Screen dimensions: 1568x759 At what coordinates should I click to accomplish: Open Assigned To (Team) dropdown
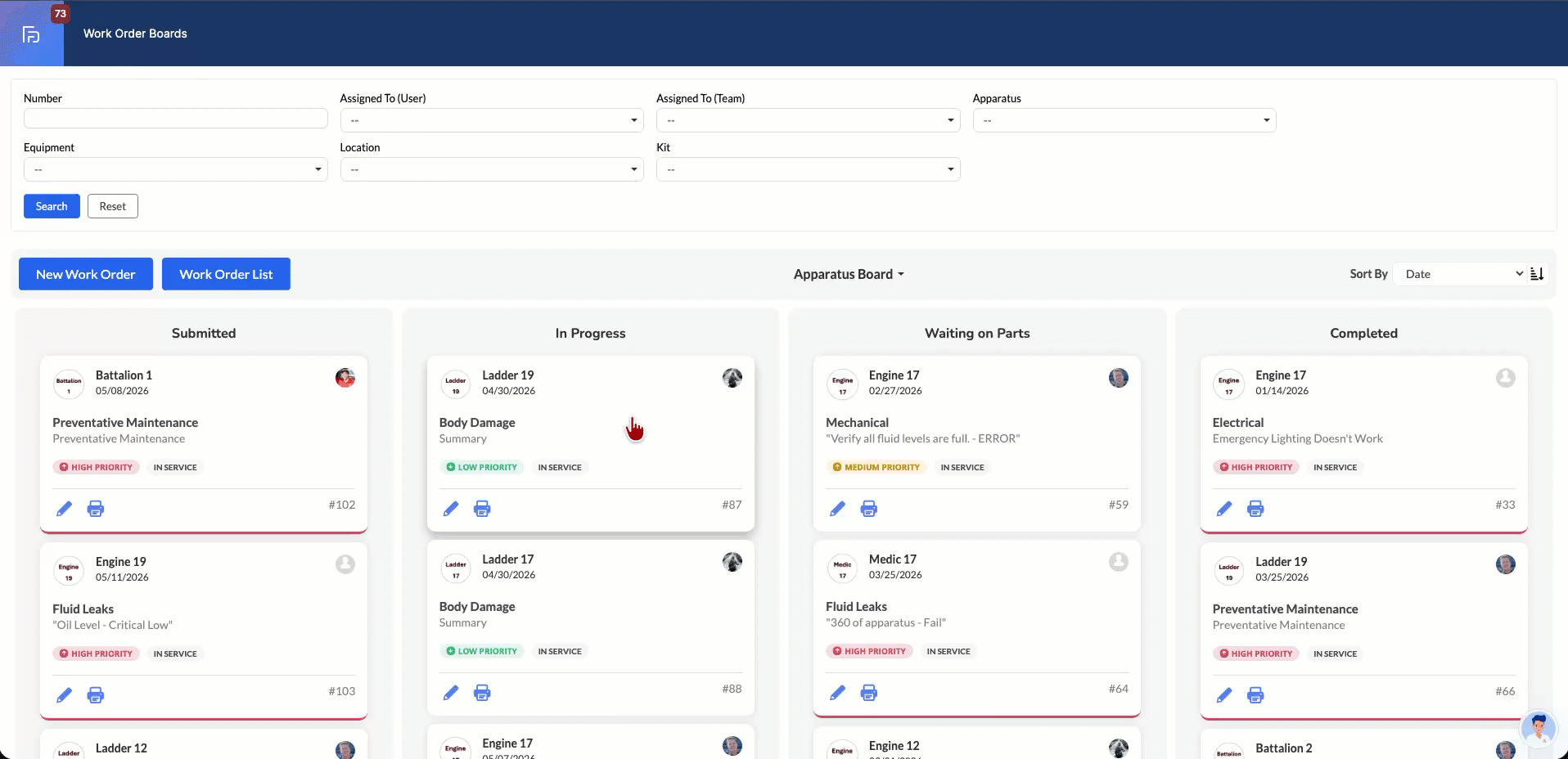(809, 120)
